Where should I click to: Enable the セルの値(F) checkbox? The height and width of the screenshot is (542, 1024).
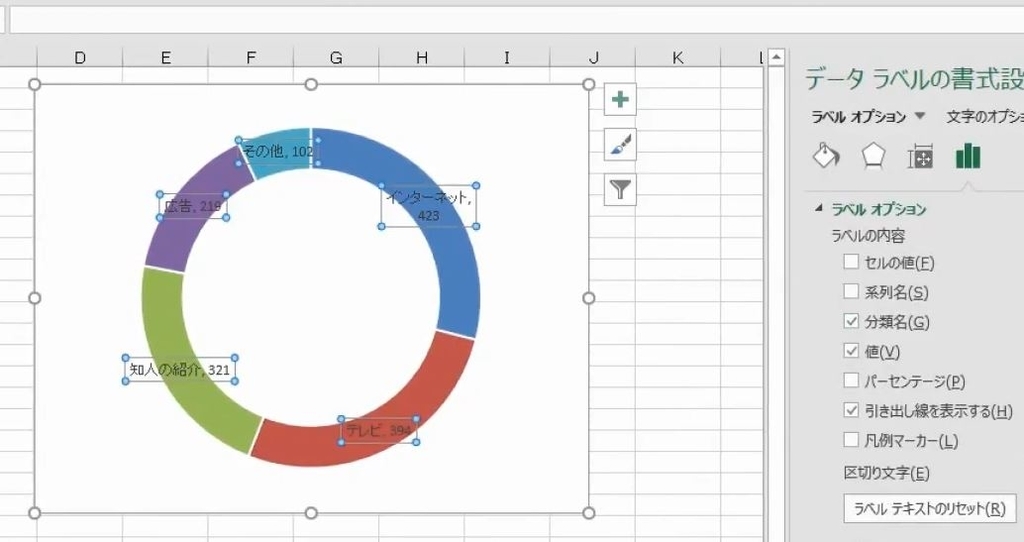pos(850,262)
